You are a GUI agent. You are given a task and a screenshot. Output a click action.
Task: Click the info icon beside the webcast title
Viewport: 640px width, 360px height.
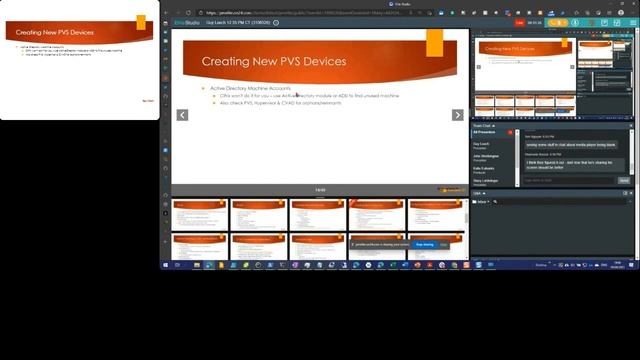coord(276,23)
